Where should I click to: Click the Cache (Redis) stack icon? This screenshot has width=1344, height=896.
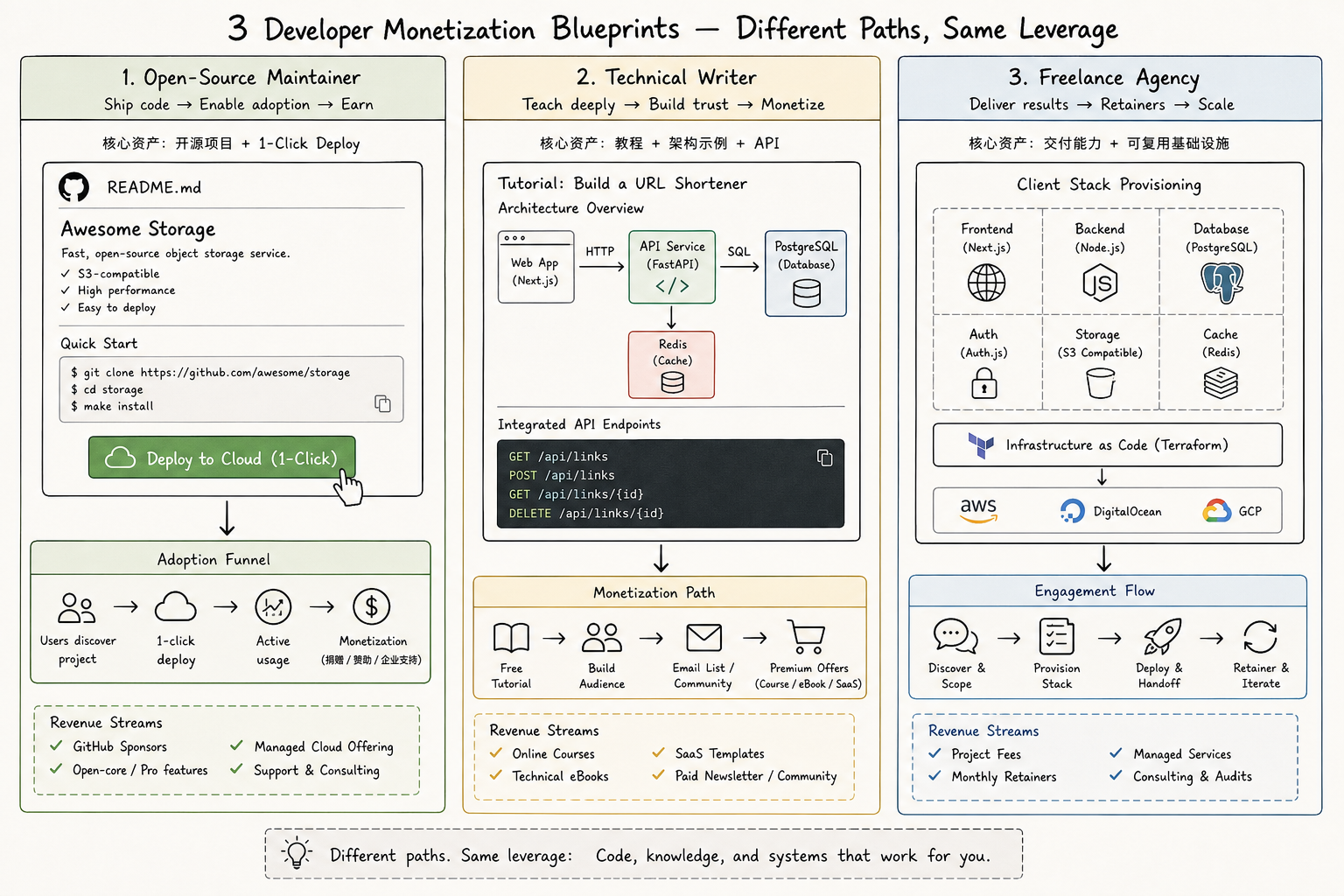tap(1221, 383)
